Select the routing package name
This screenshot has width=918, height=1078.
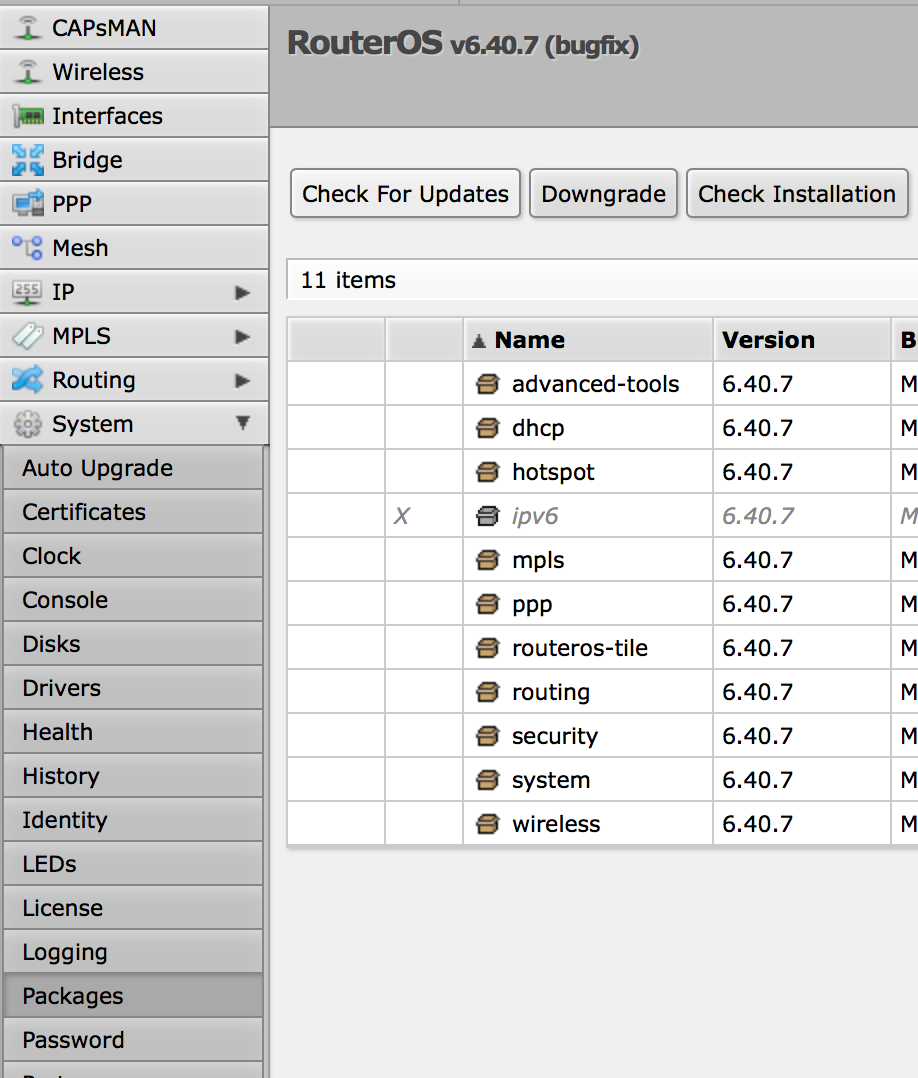pos(551,692)
